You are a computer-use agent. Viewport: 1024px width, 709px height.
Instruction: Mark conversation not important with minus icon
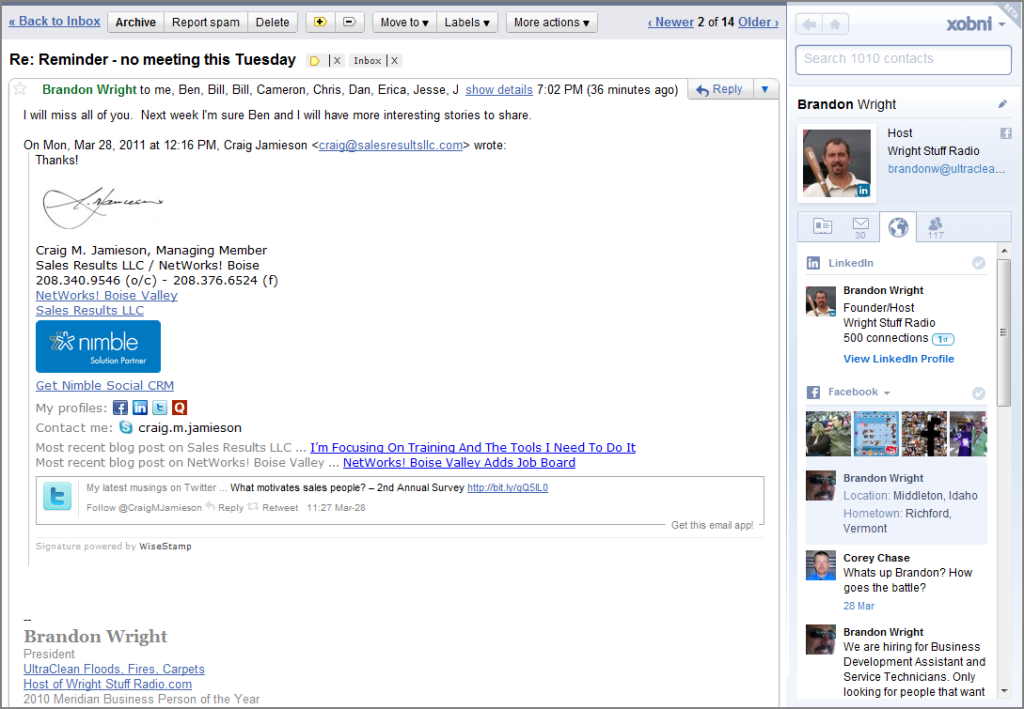(349, 22)
